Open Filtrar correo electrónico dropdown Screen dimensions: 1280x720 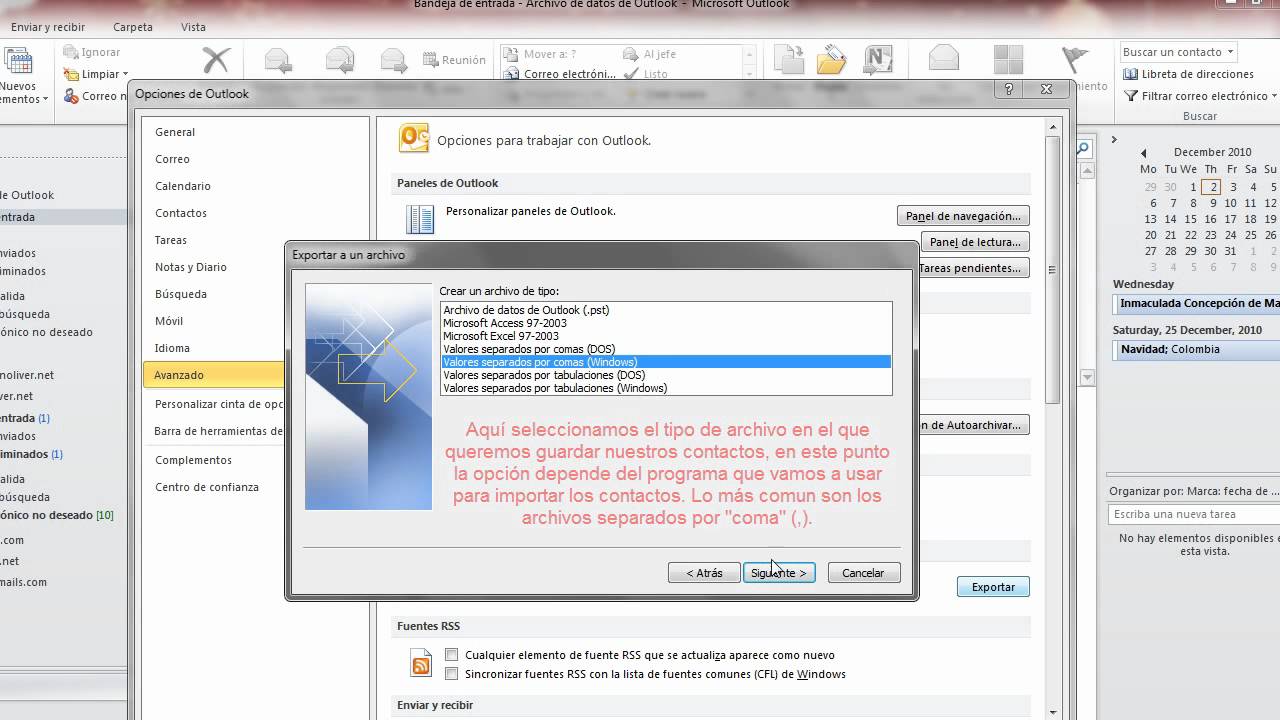[x=1200, y=96]
